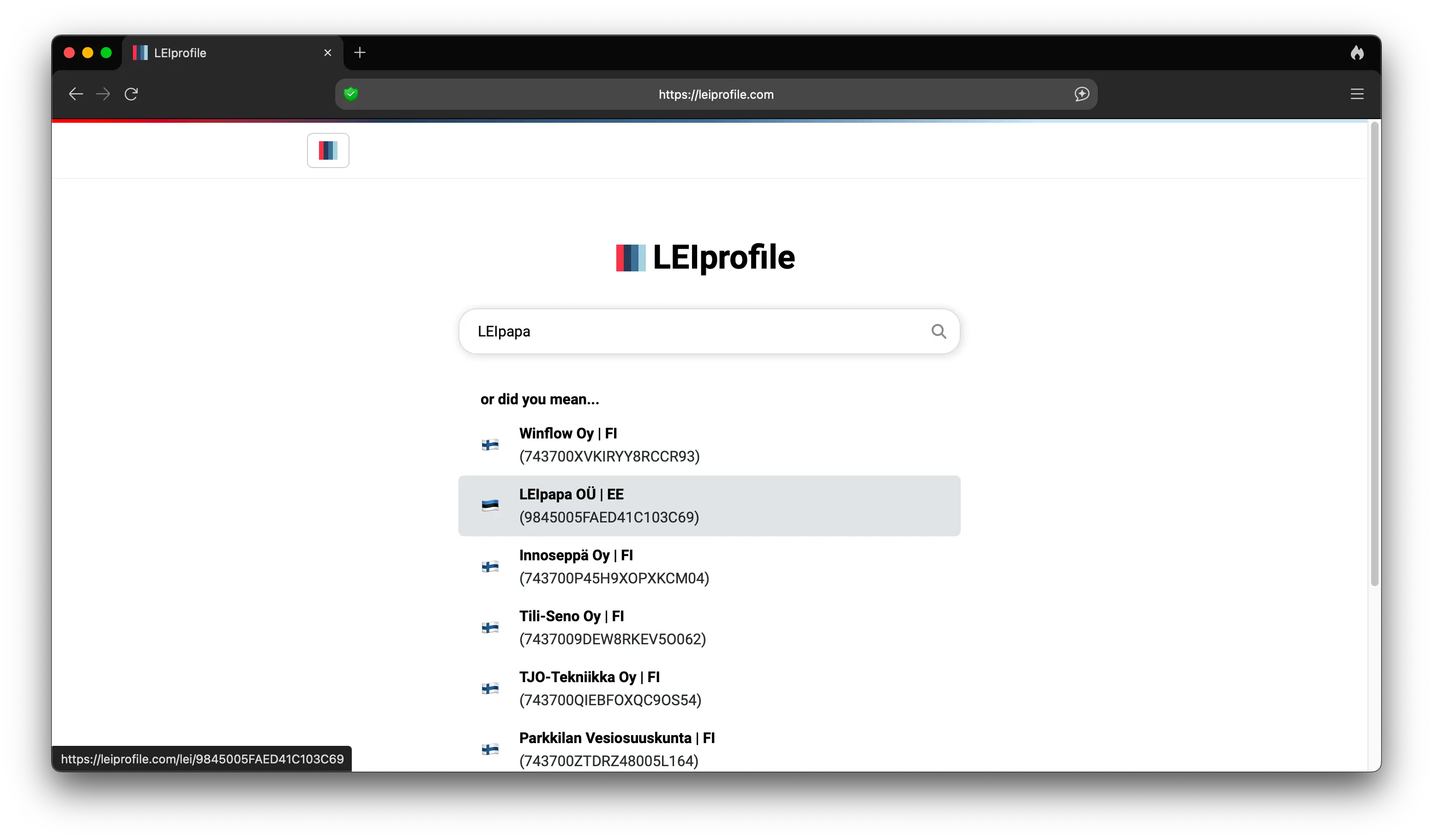
Task: Click the flame icon at top right
Action: pos(1357,53)
